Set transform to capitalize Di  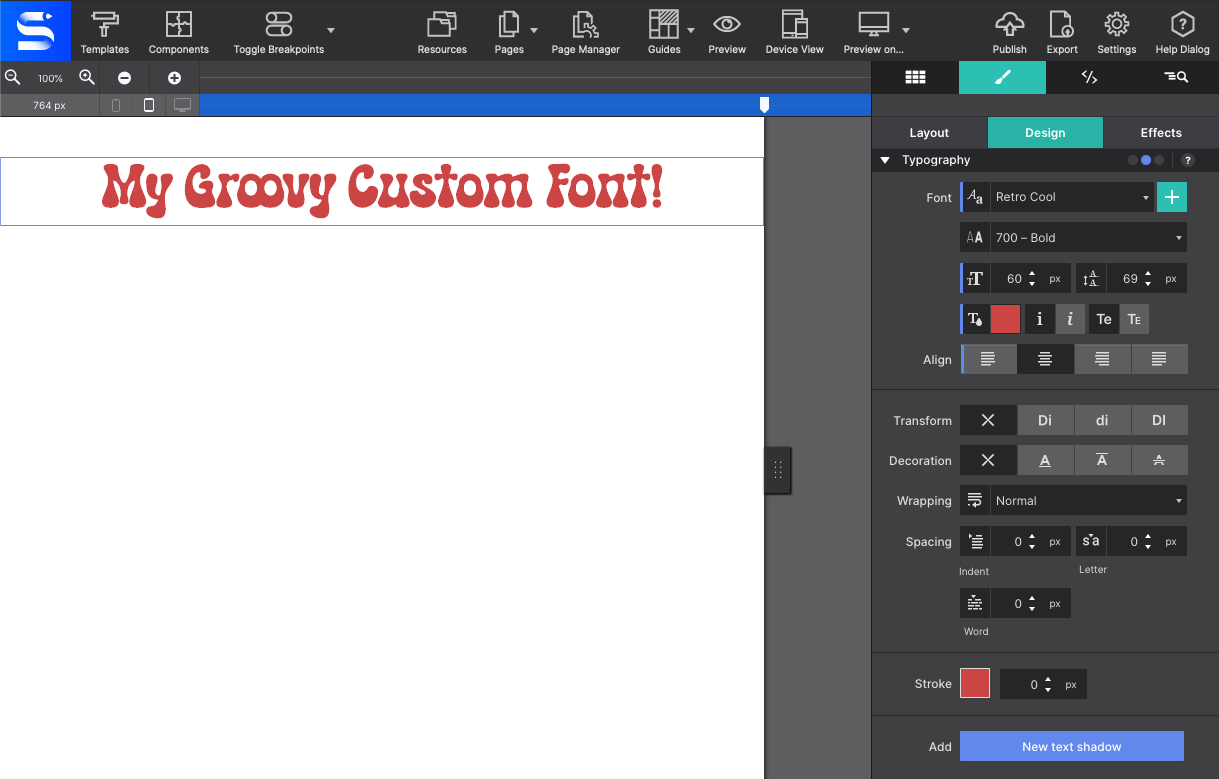pyautogui.click(x=1045, y=420)
